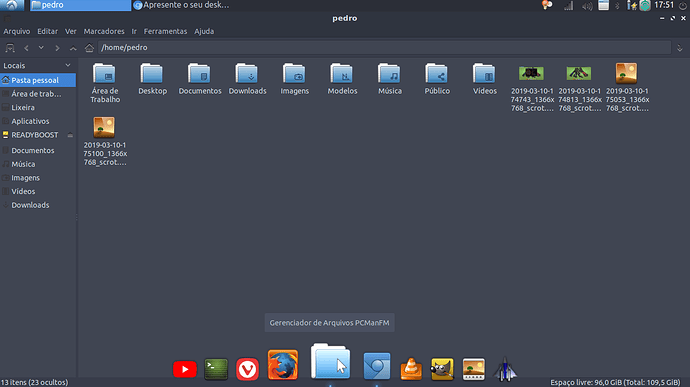Select screenshot file 2019-03-10-175100

click(x=105, y=141)
